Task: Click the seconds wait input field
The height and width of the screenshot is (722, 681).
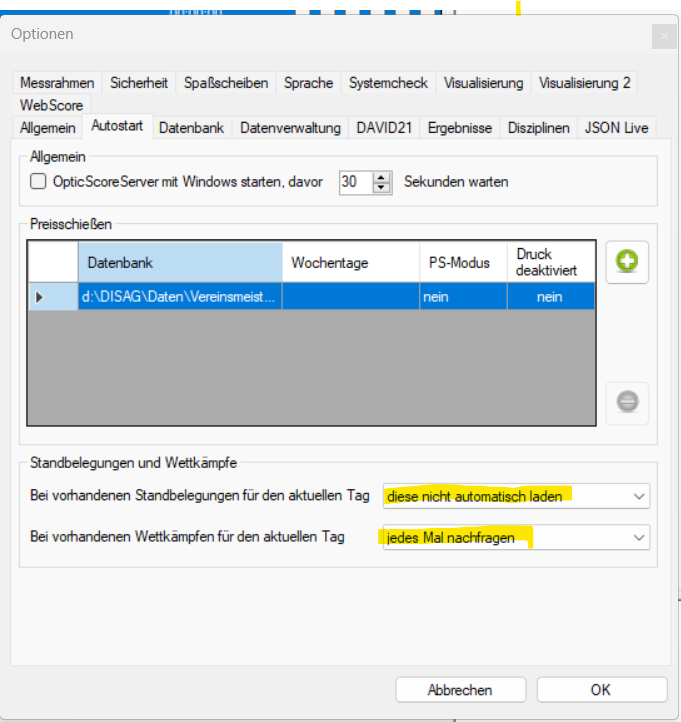Action: (354, 182)
